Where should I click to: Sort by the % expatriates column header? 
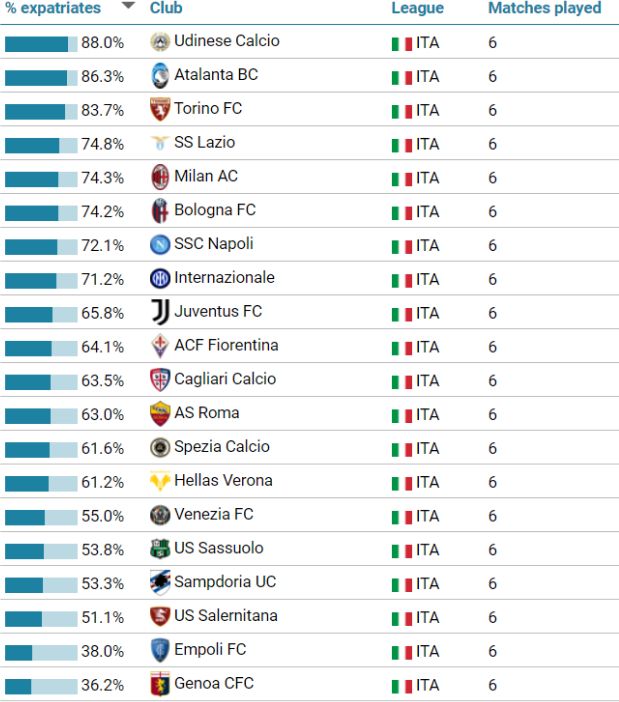[x=54, y=8]
